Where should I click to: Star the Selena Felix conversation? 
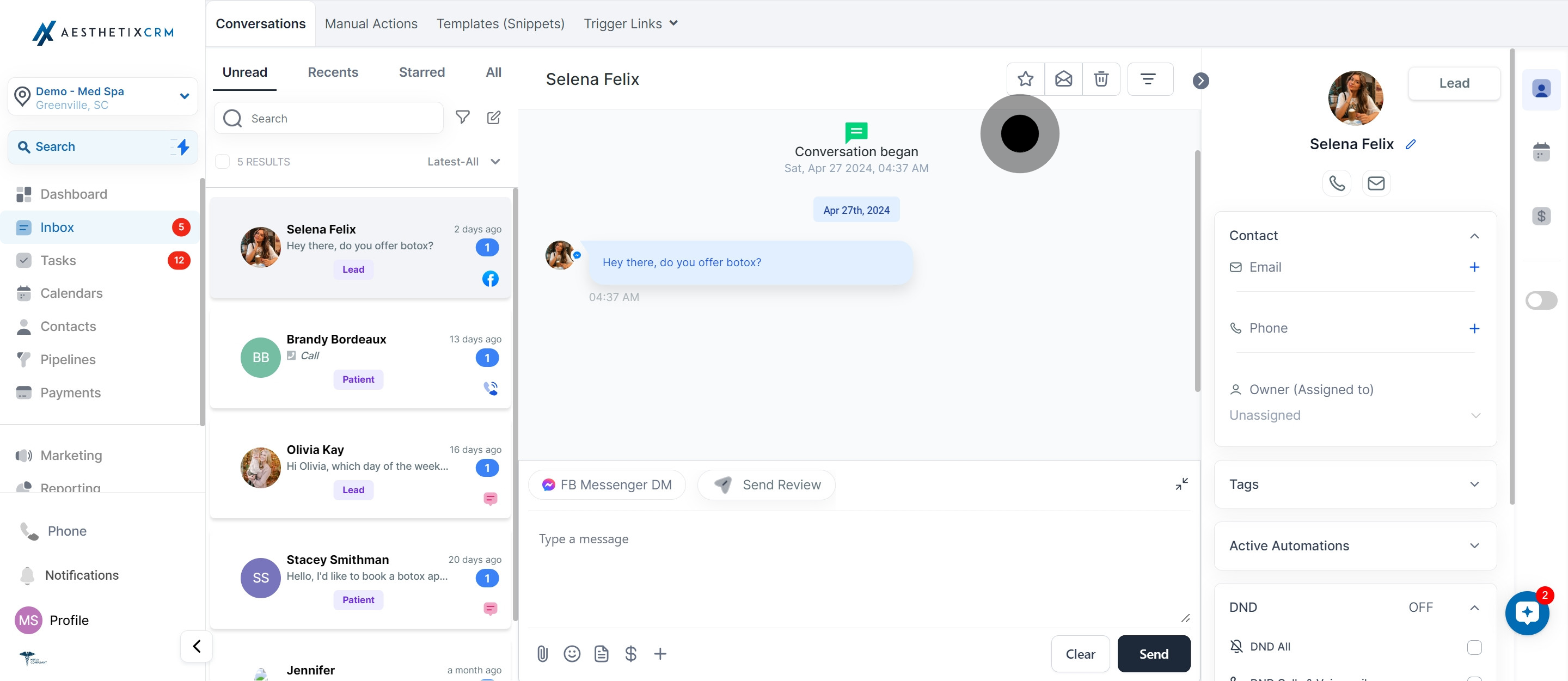1026,79
